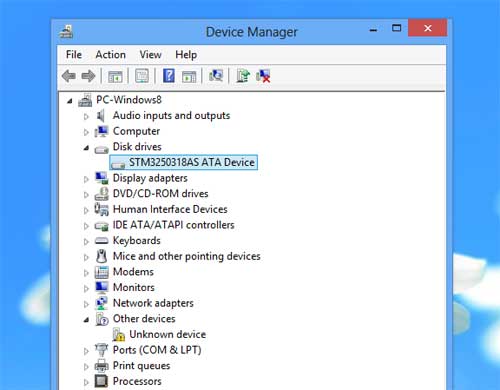Click the Modems category icon
The width and height of the screenshot is (500, 390).
coord(101,272)
